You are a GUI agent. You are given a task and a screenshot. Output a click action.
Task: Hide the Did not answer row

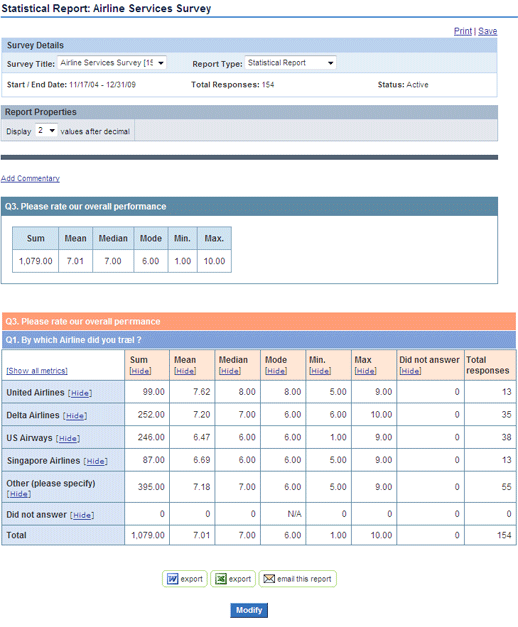tap(82, 515)
